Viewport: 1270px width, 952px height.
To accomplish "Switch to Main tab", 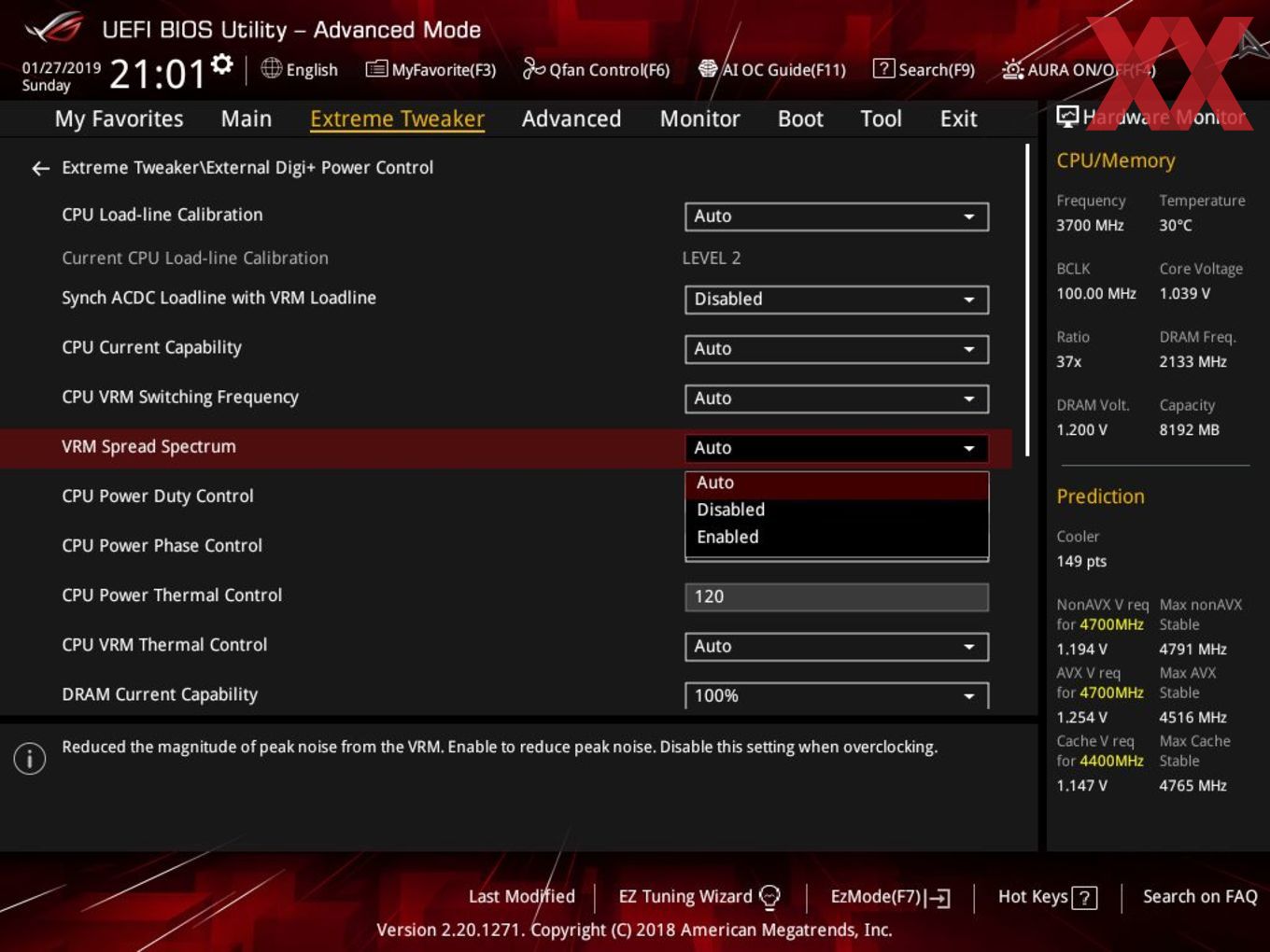I will (x=247, y=119).
